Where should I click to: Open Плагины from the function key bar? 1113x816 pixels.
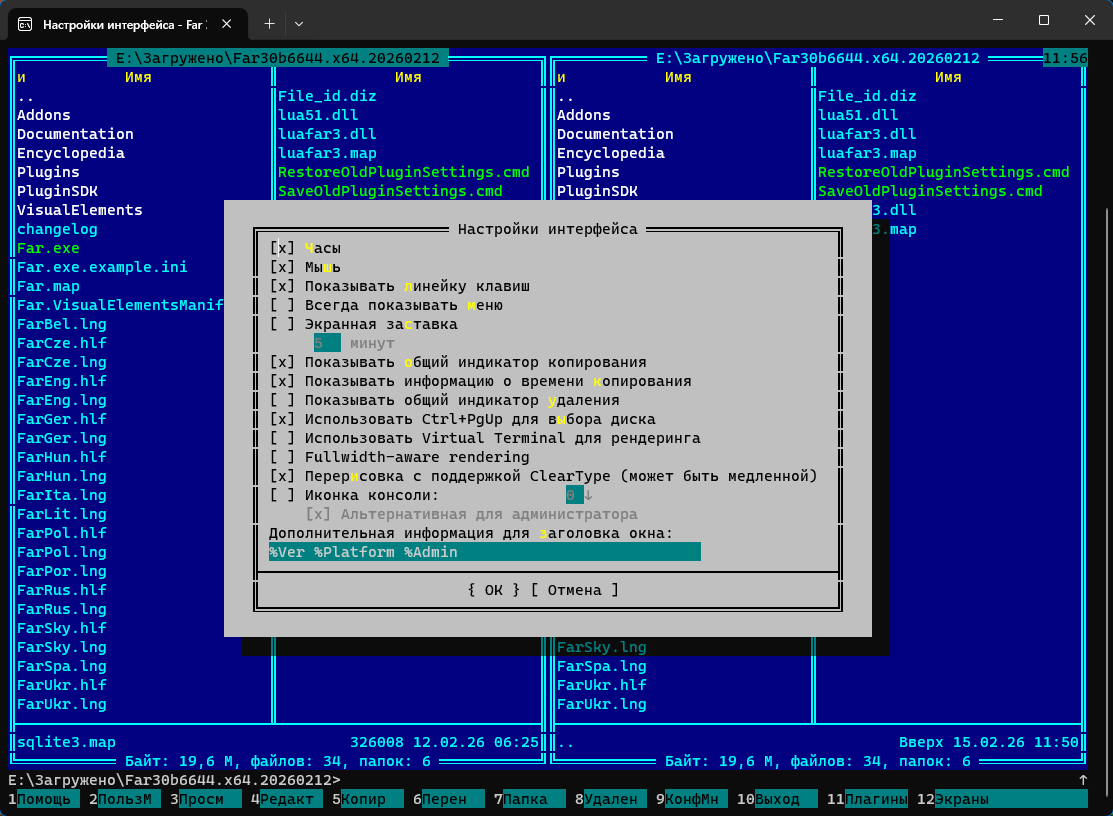[x=875, y=799]
